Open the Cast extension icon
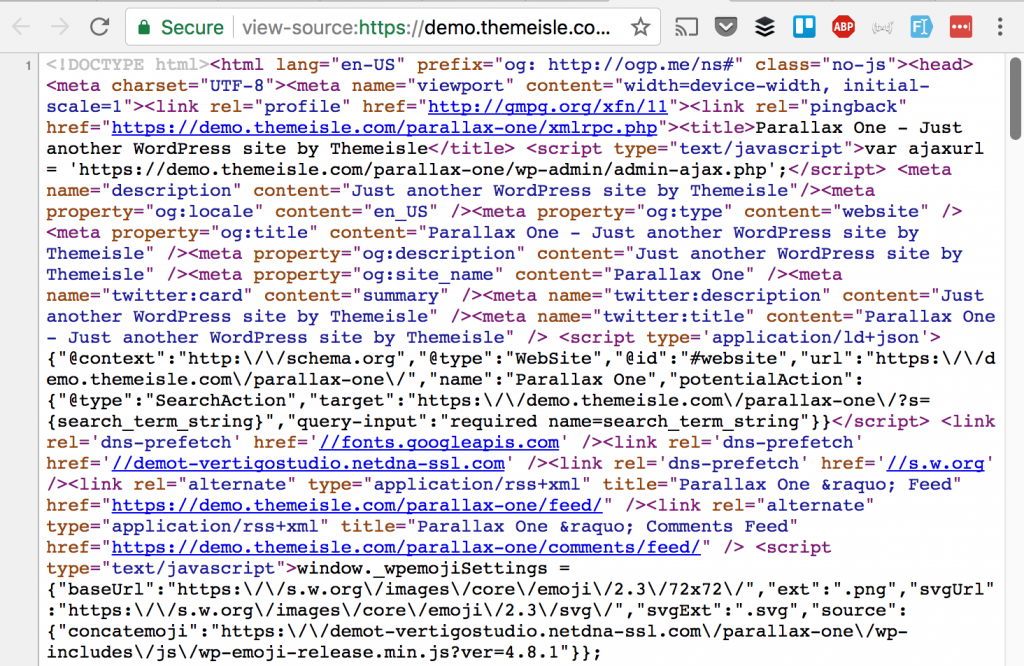 point(687,26)
